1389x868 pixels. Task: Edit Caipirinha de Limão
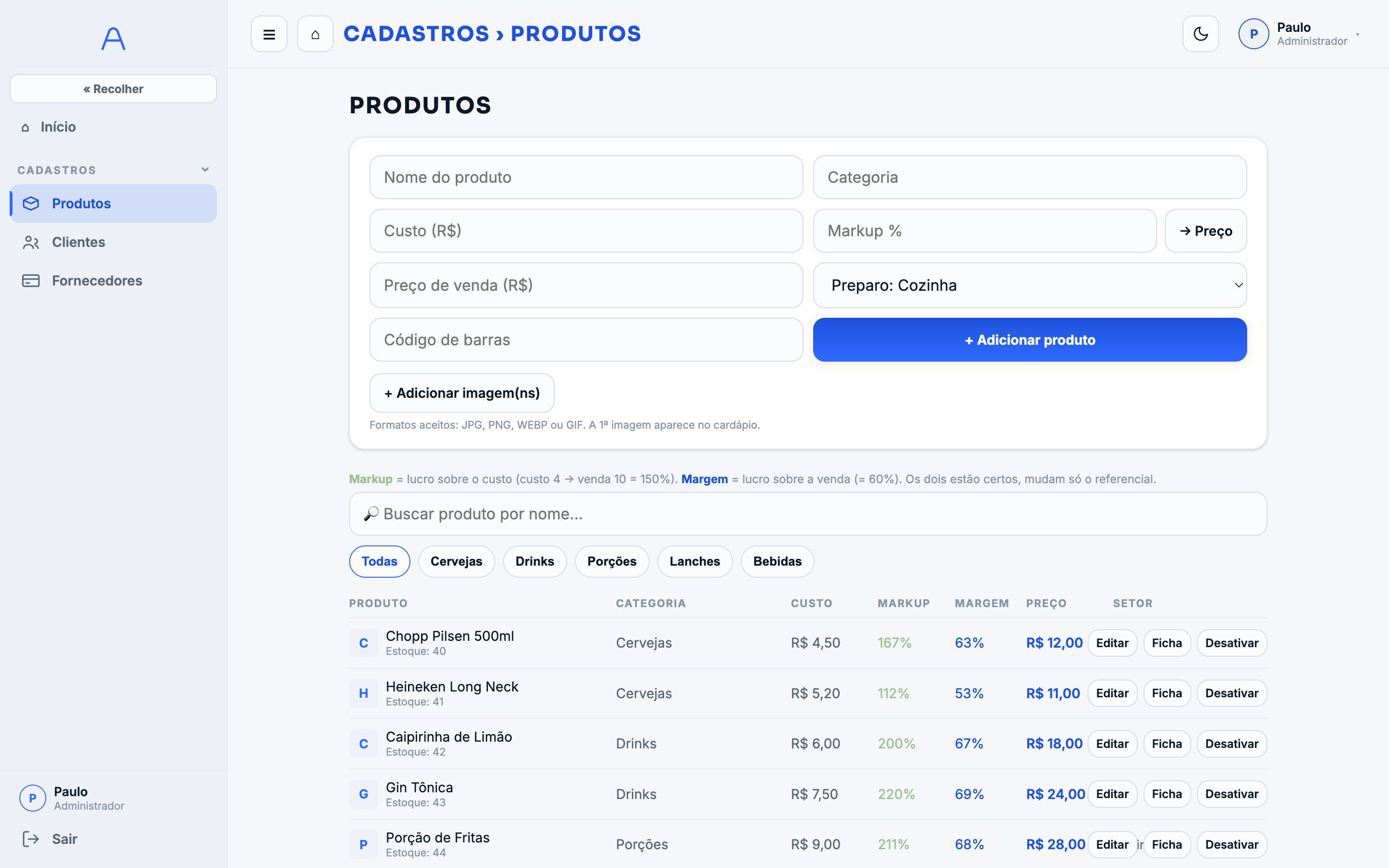(1112, 744)
